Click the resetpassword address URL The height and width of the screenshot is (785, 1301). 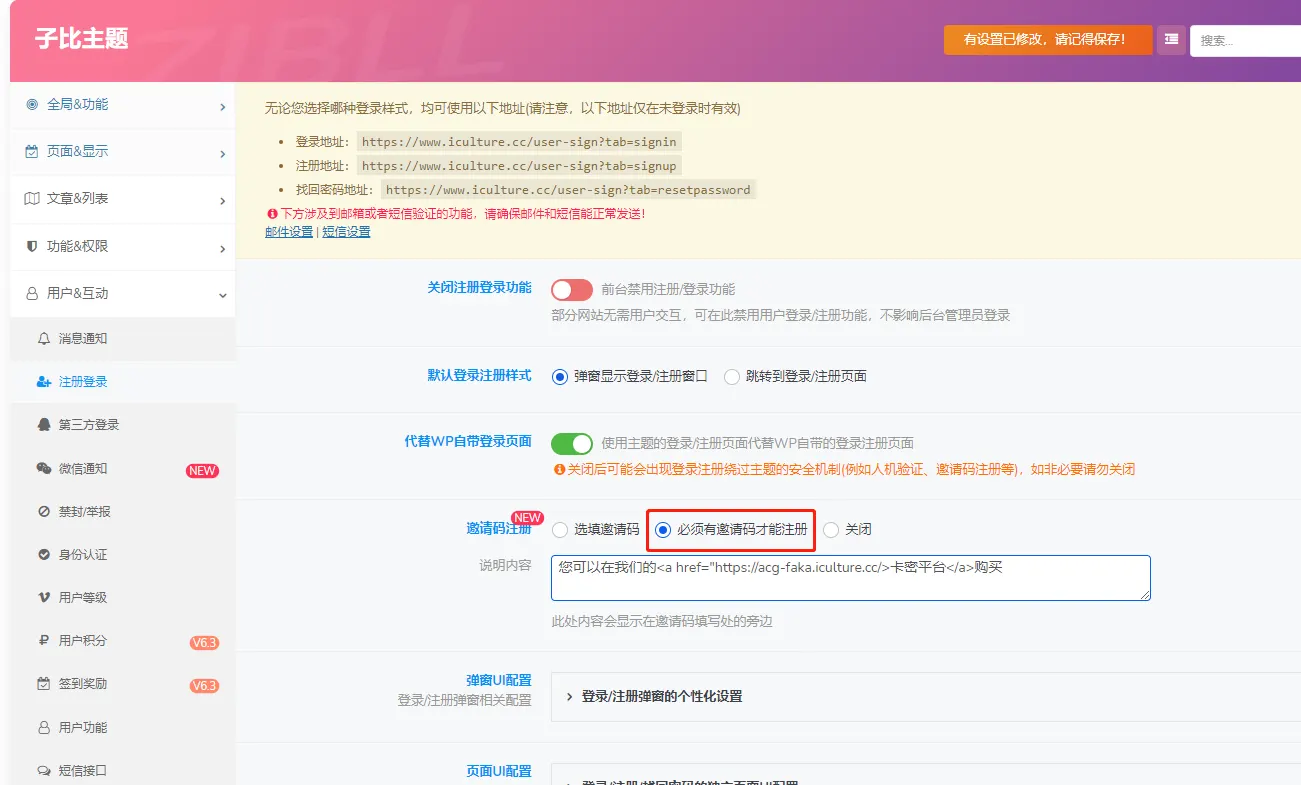(x=568, y=190)
